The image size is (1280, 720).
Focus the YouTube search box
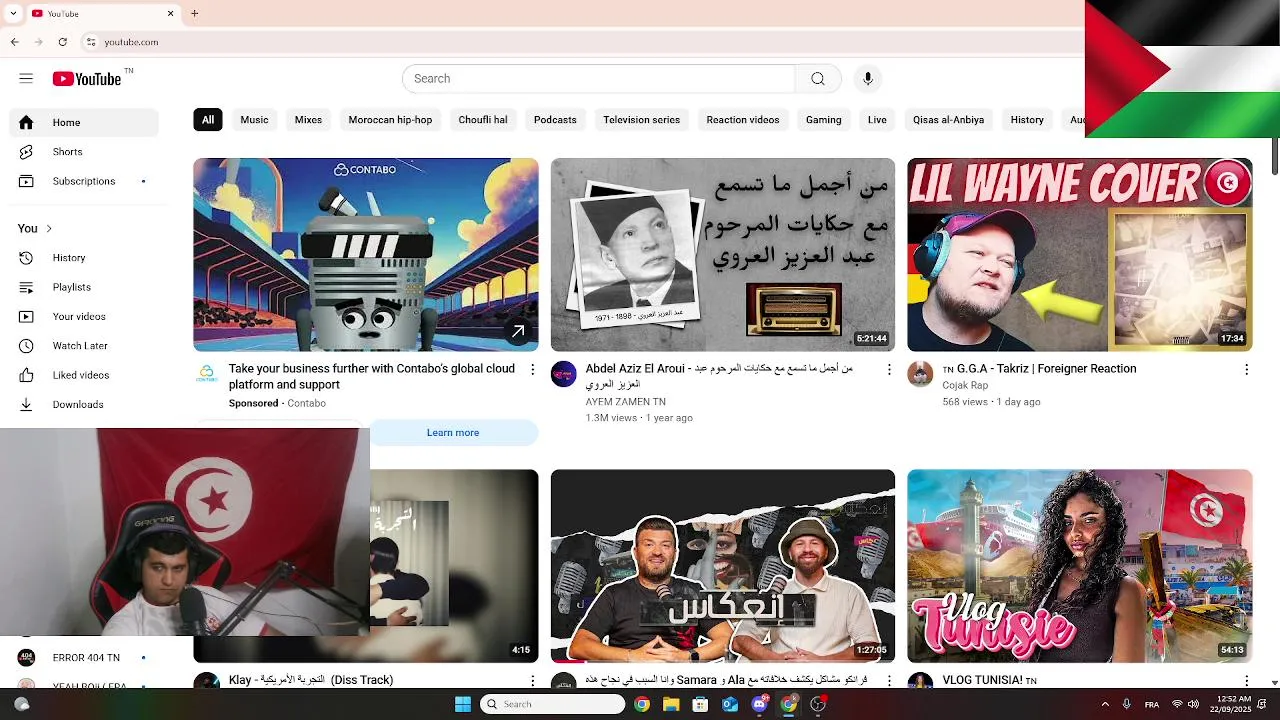pyautogui.click(x=598, y=78)
